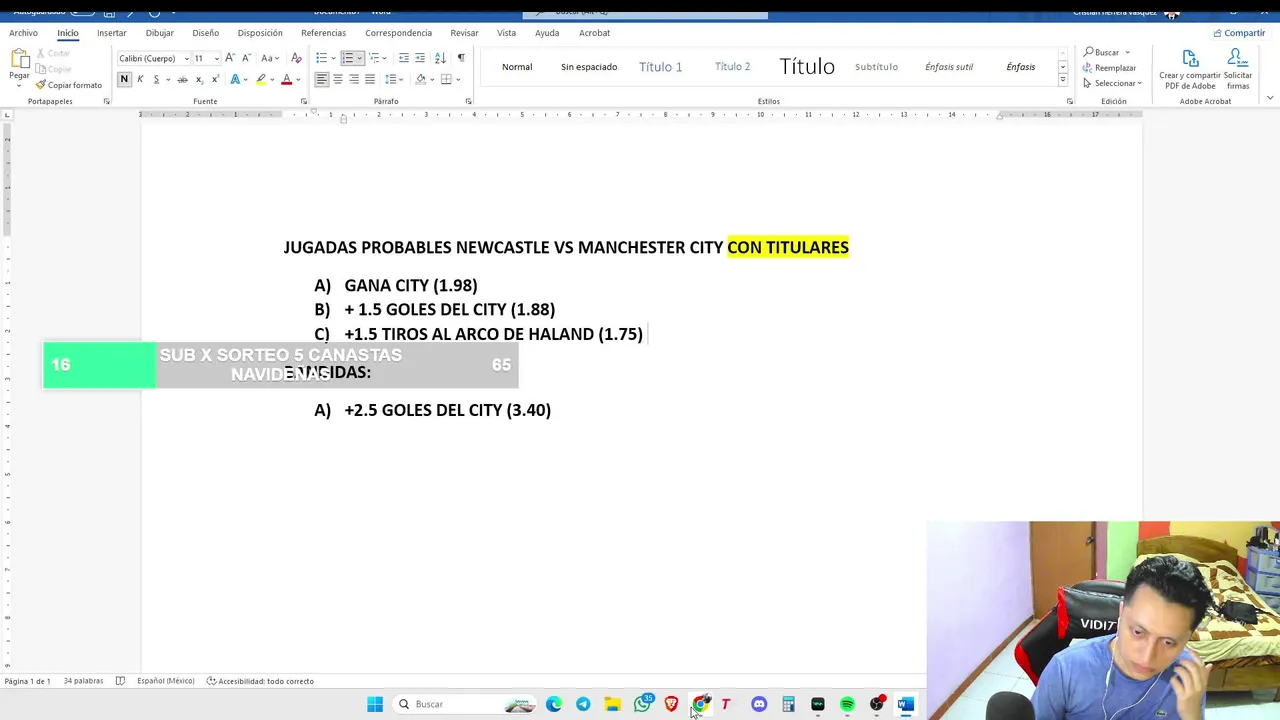This screenshot has width=1280, height=720.
Task: Click the taskbar Buscar search field
Action: tap(464, 704)
